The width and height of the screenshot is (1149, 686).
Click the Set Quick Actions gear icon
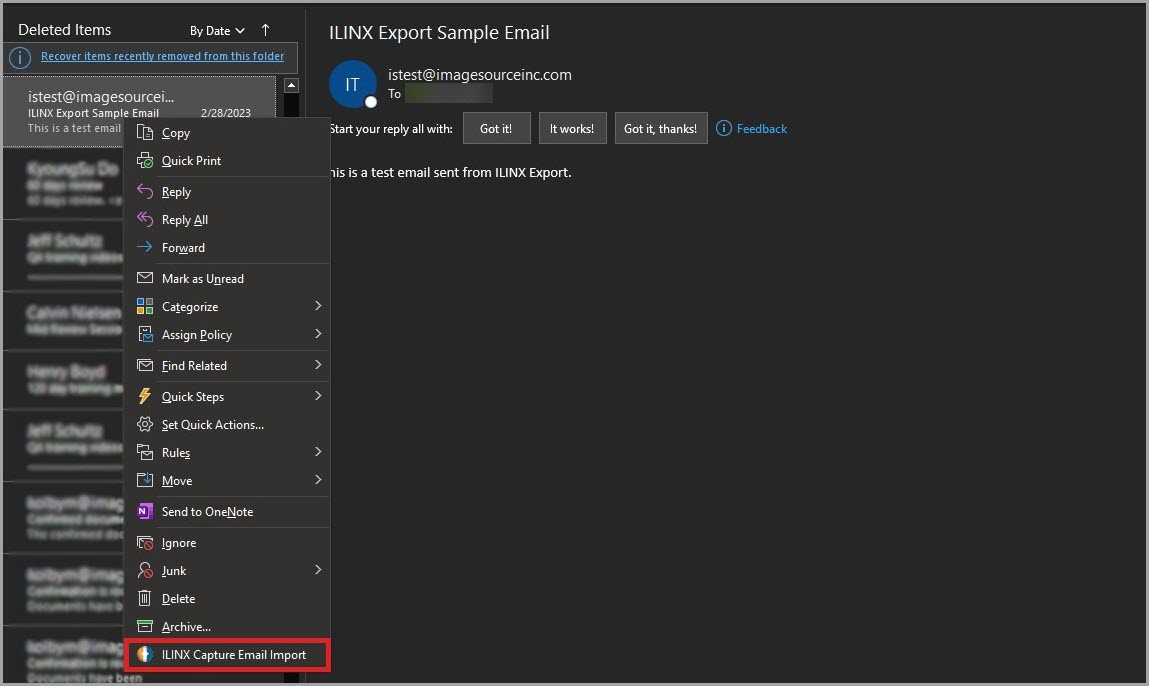145,424
